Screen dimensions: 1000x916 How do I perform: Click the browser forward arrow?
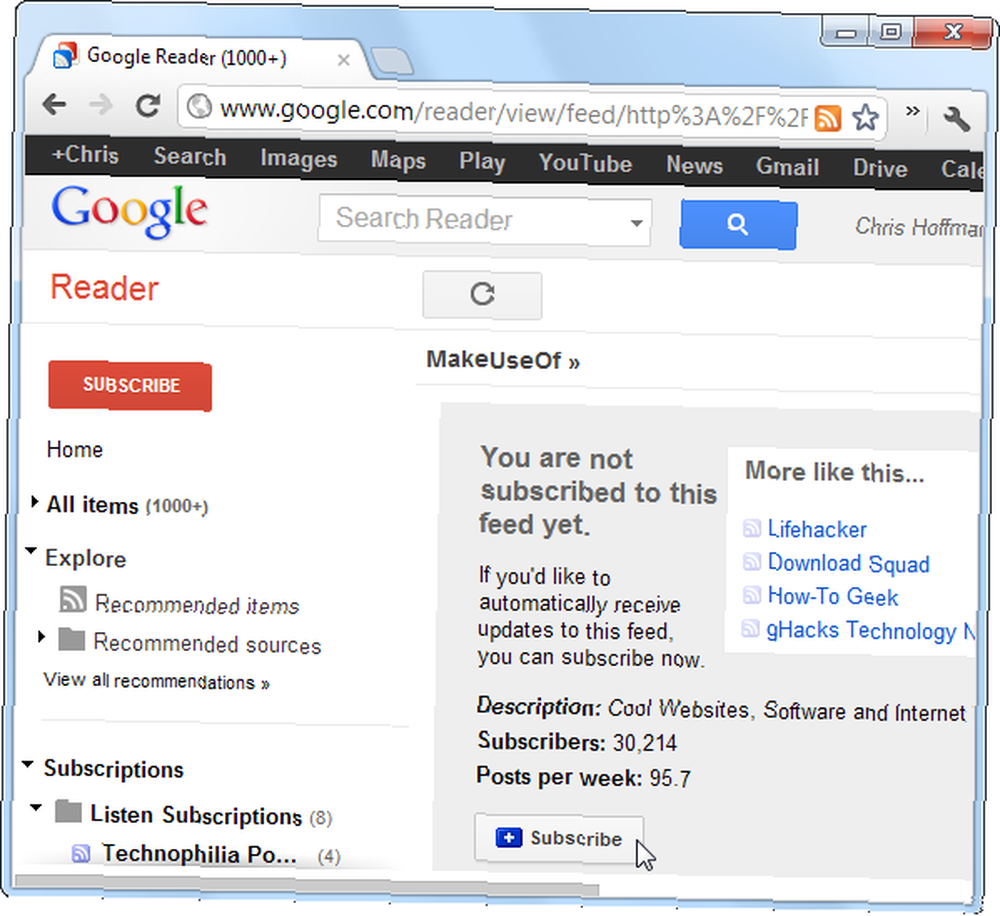100,105
